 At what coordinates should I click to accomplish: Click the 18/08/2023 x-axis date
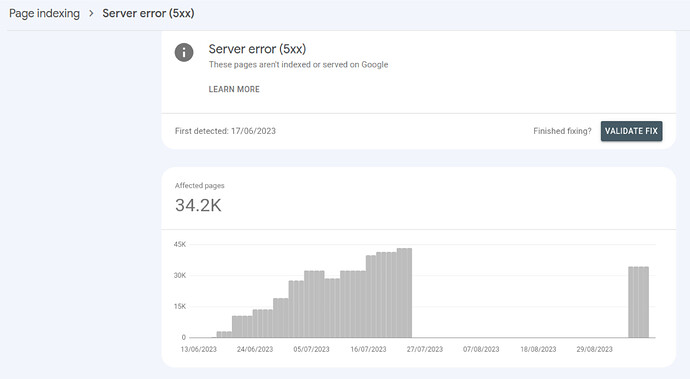[538, 349]
